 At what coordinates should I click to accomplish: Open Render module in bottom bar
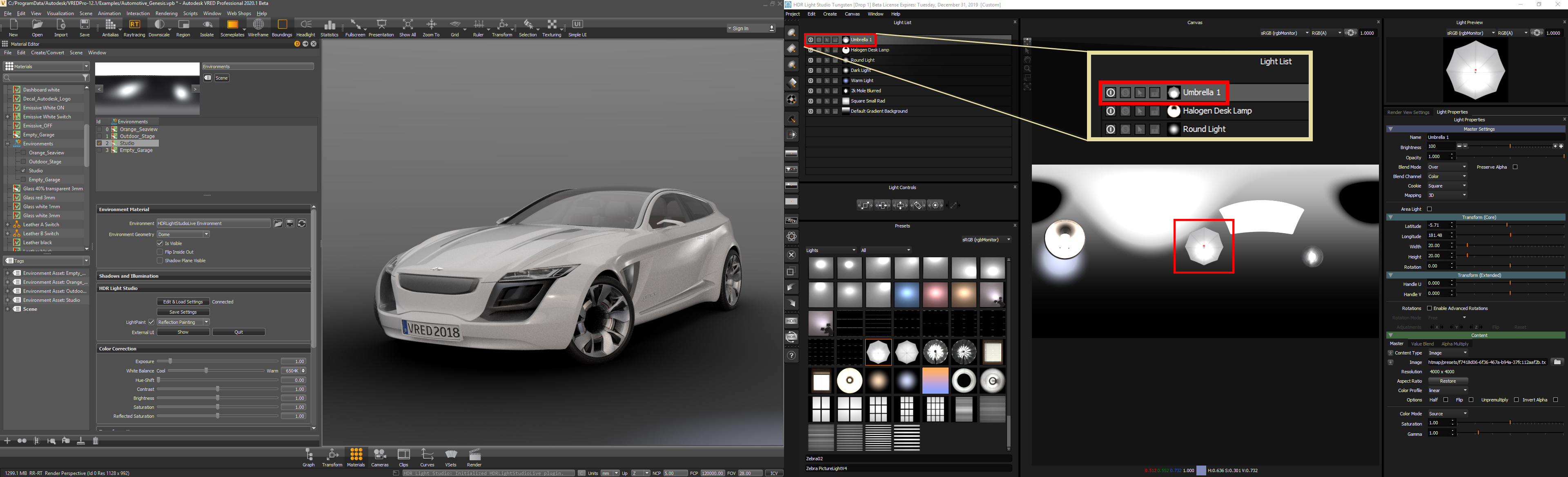[x=474, y=457]
